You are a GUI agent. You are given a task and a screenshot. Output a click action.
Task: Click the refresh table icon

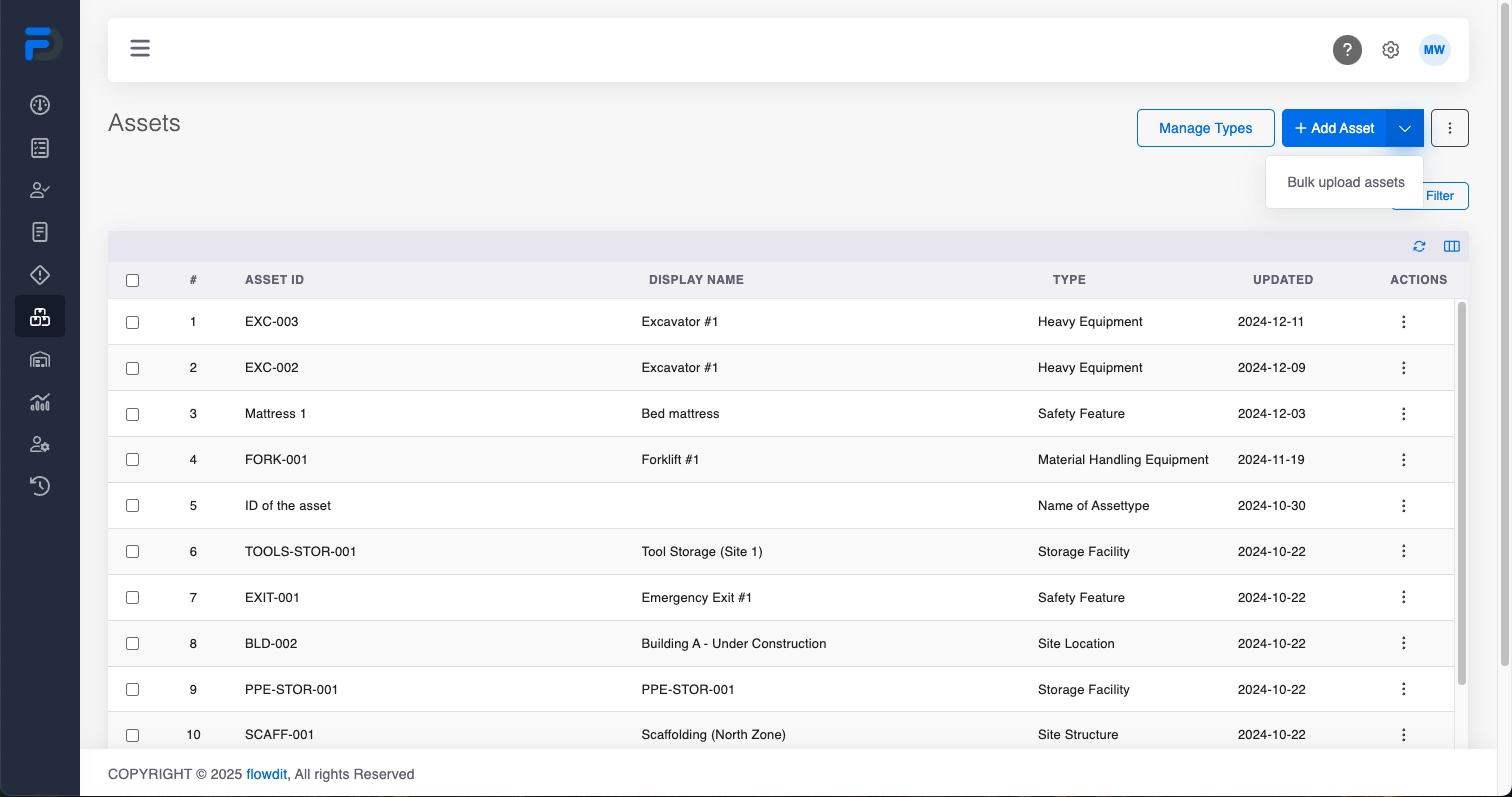coord(1419,246)
